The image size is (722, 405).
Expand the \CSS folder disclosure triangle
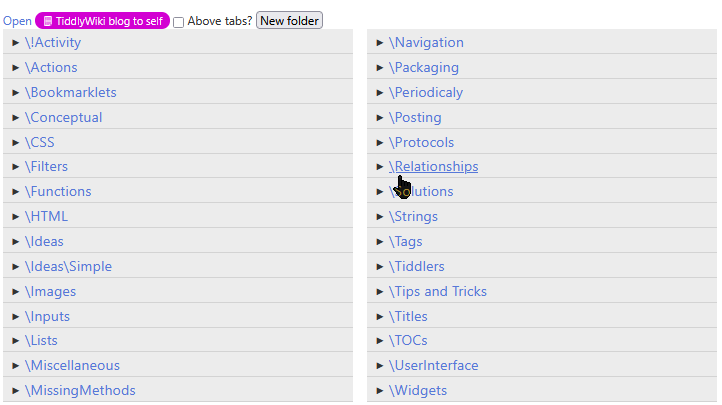(16, 142)
